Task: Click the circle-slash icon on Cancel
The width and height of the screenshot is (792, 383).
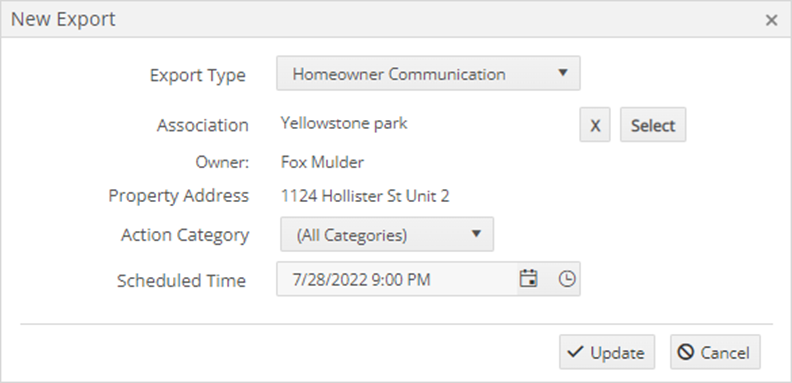Action: [686, 352]
